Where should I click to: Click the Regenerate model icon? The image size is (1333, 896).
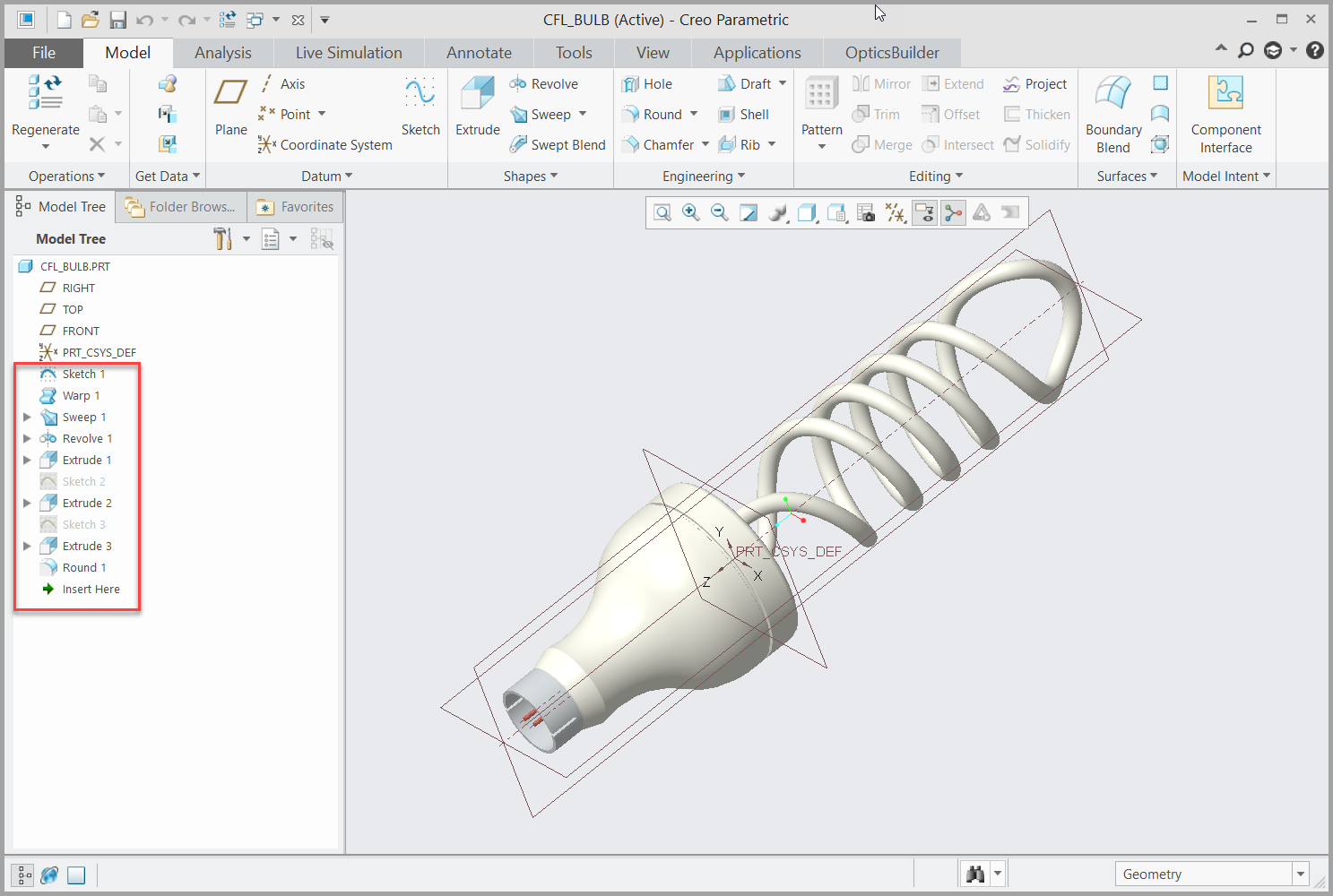click(45, 91)
